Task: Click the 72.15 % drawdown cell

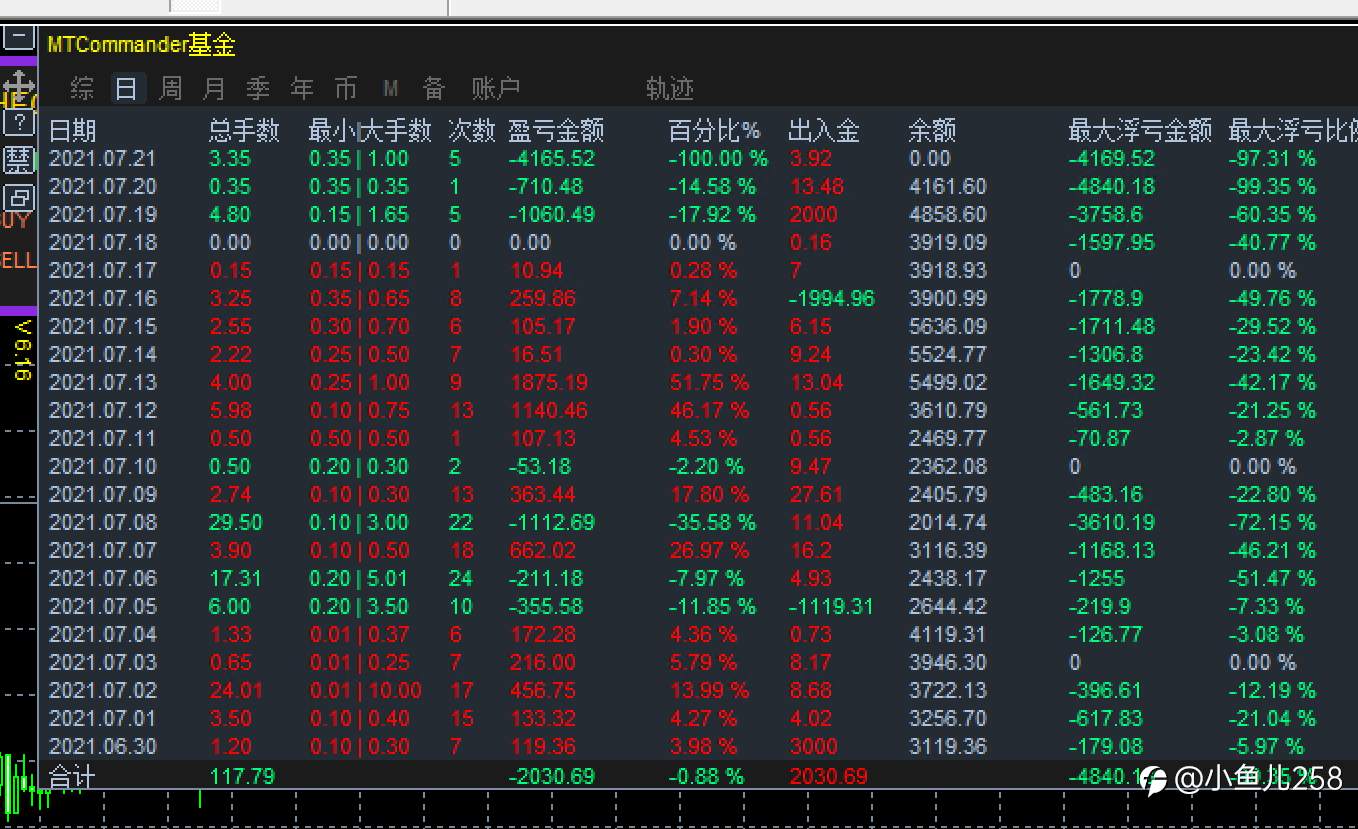Action: [x=1273, y=523]
